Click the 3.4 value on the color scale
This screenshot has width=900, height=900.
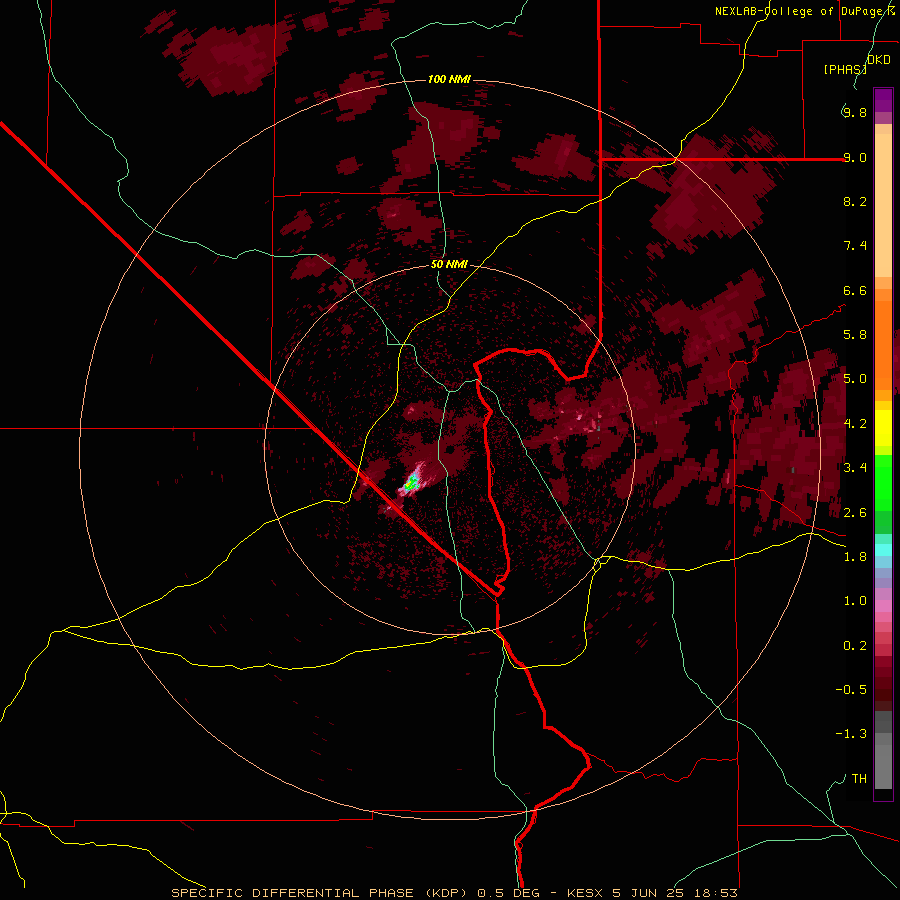pos(855,468)
